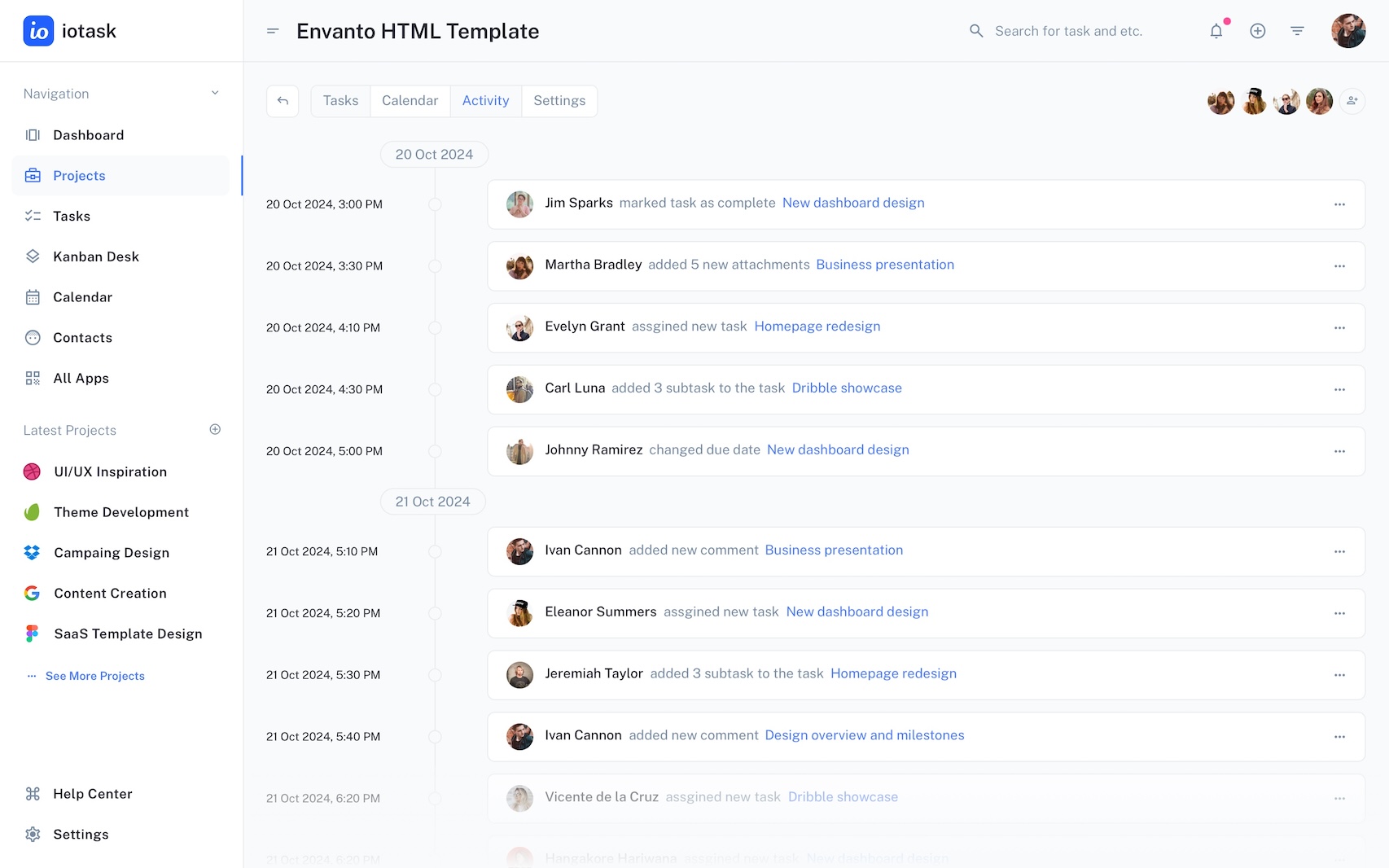Click the Theme Development leaf icon
The width and height of the screenshot is (1389, 868).
32,512
